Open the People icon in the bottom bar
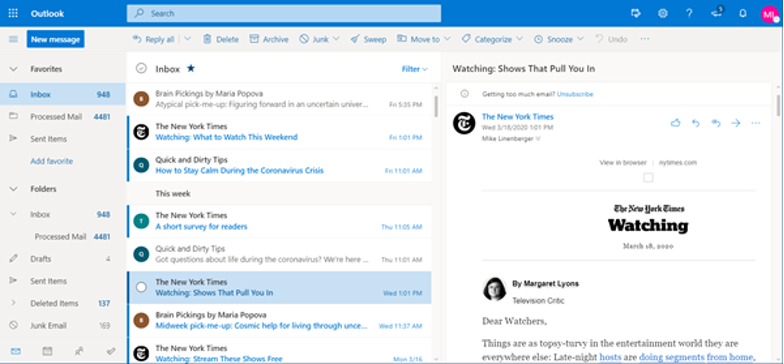This screenshot has width=784, height=364. coord(79,352)
